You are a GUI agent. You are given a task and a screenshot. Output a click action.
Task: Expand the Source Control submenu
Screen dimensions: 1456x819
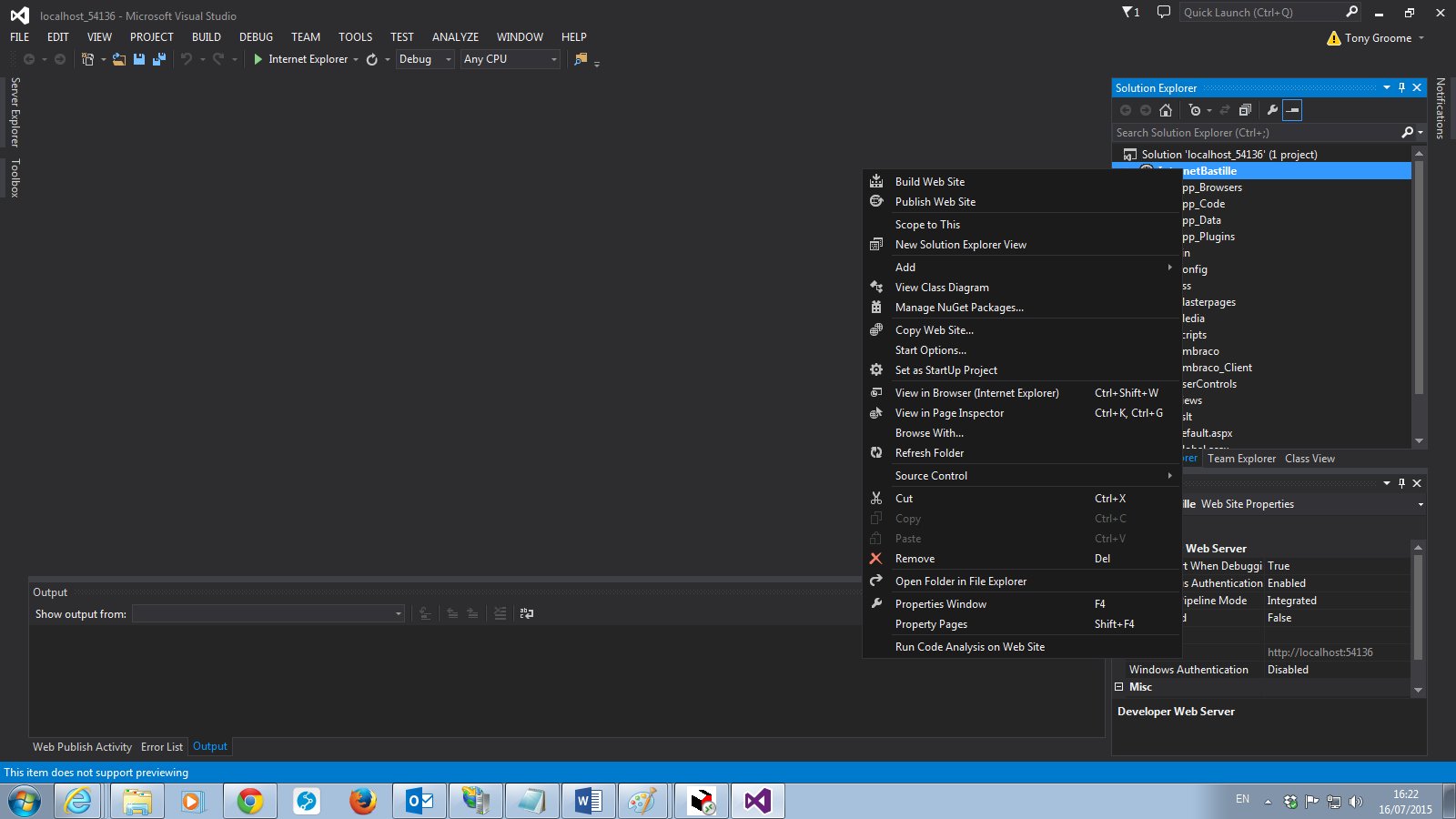coord(1022,476)
